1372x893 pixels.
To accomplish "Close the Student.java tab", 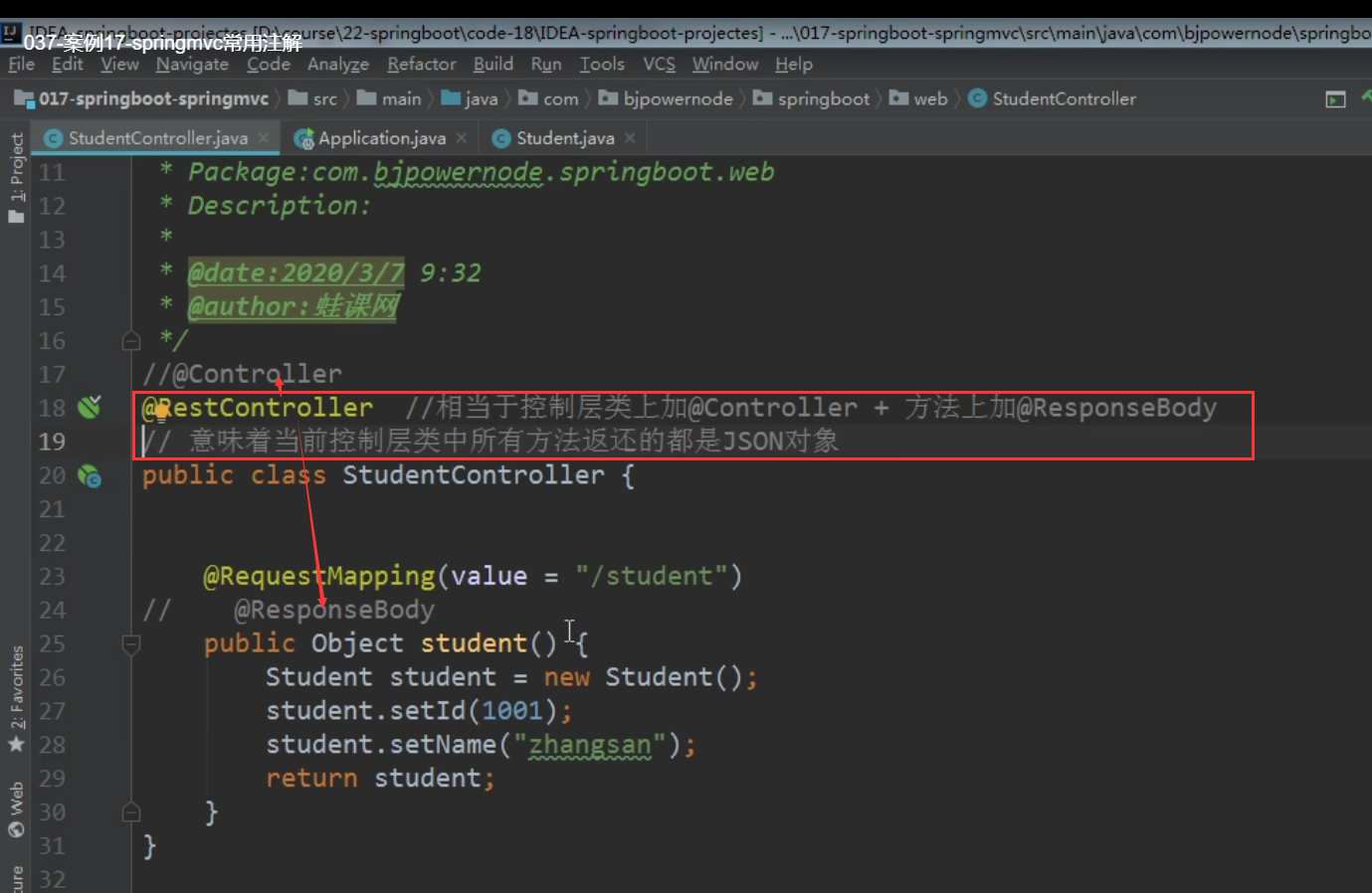I will (630, 138).
